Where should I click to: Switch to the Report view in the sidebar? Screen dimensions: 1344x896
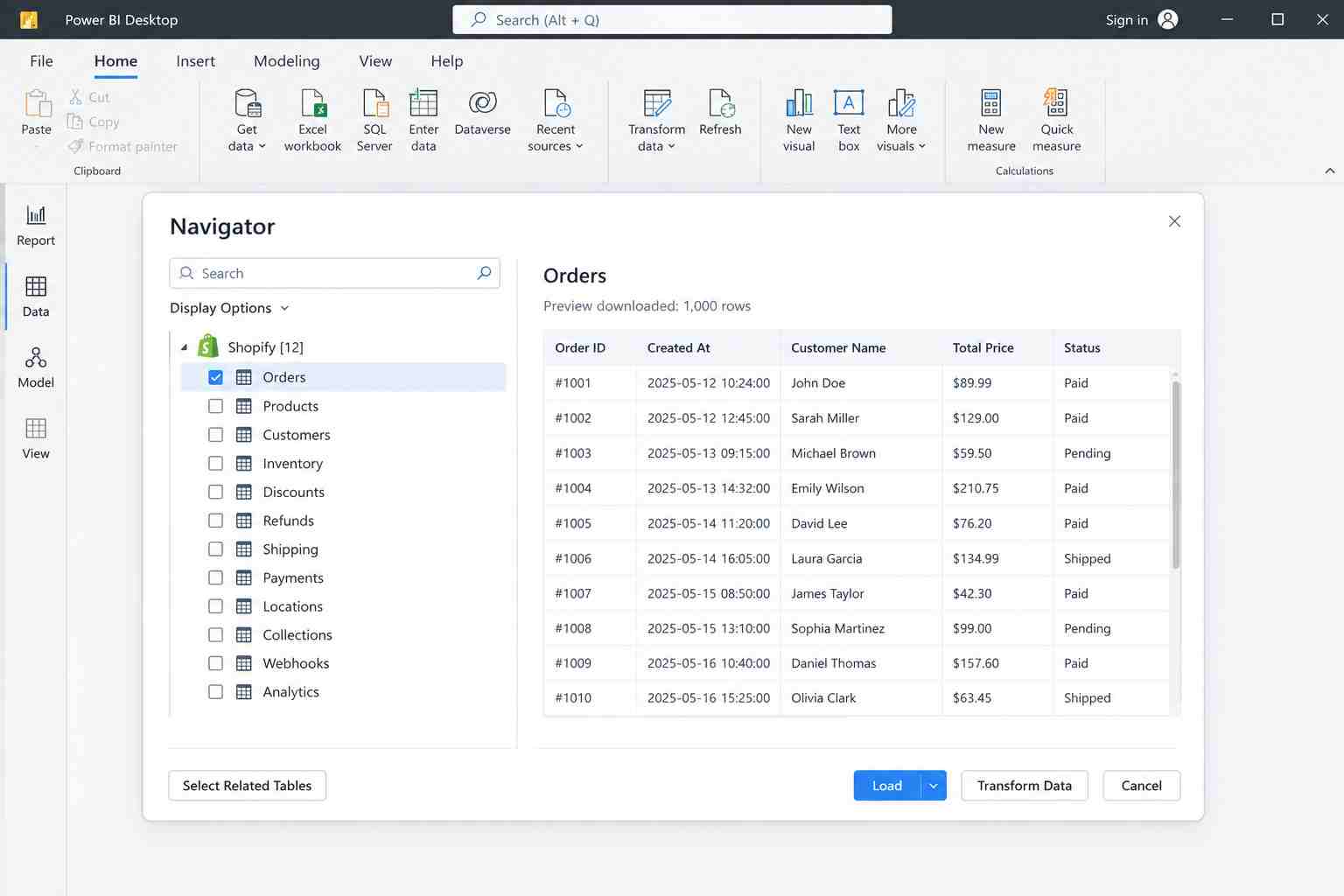pyautogui.click(x=36, y=226)
